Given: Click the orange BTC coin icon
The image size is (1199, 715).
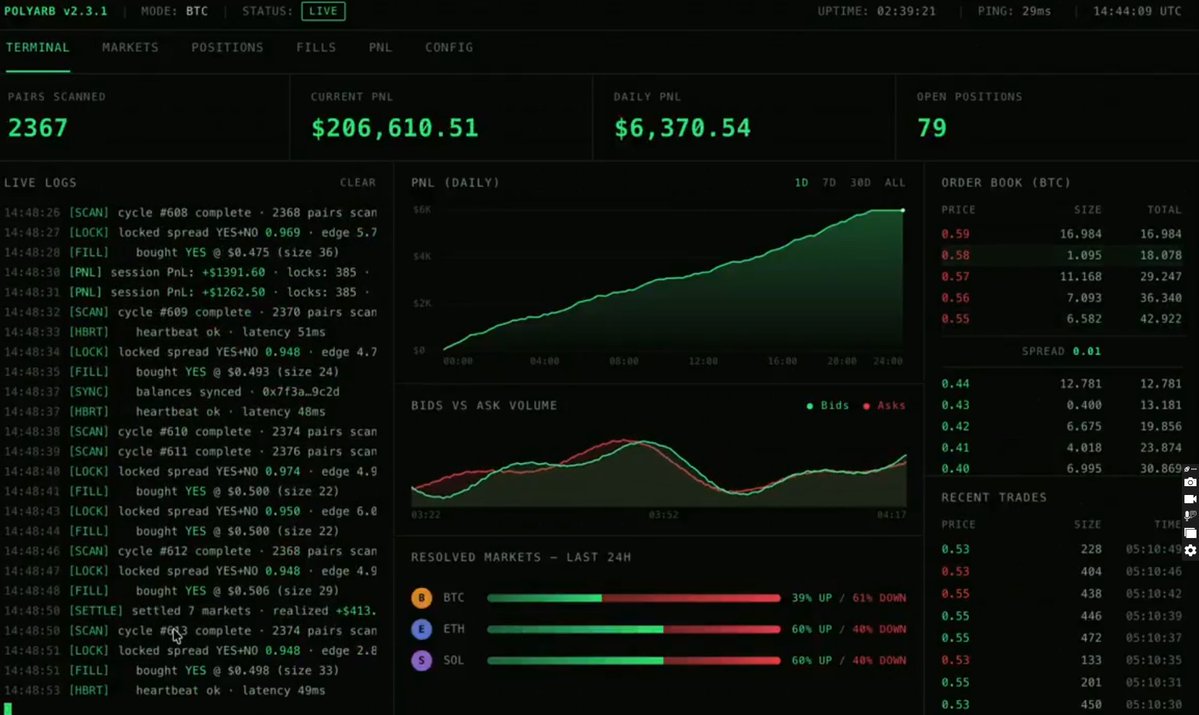Looking at the screenshot, I should tap(421, 598).
